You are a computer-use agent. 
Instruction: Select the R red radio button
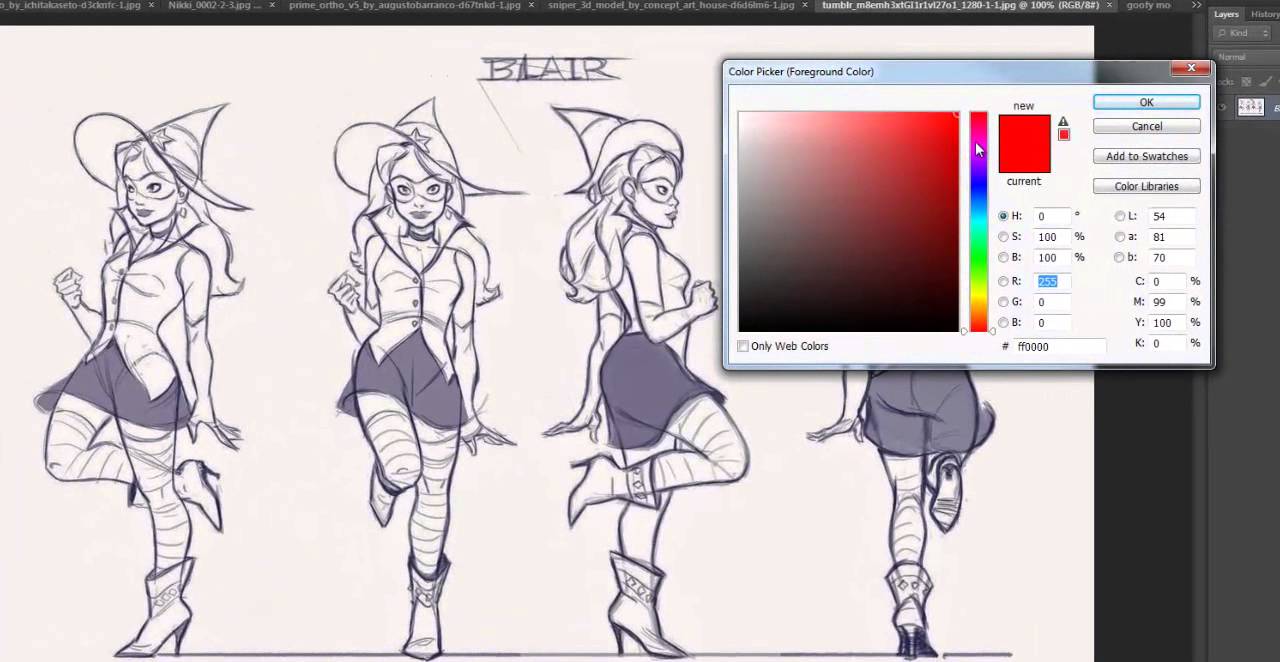pos(1003,281)
